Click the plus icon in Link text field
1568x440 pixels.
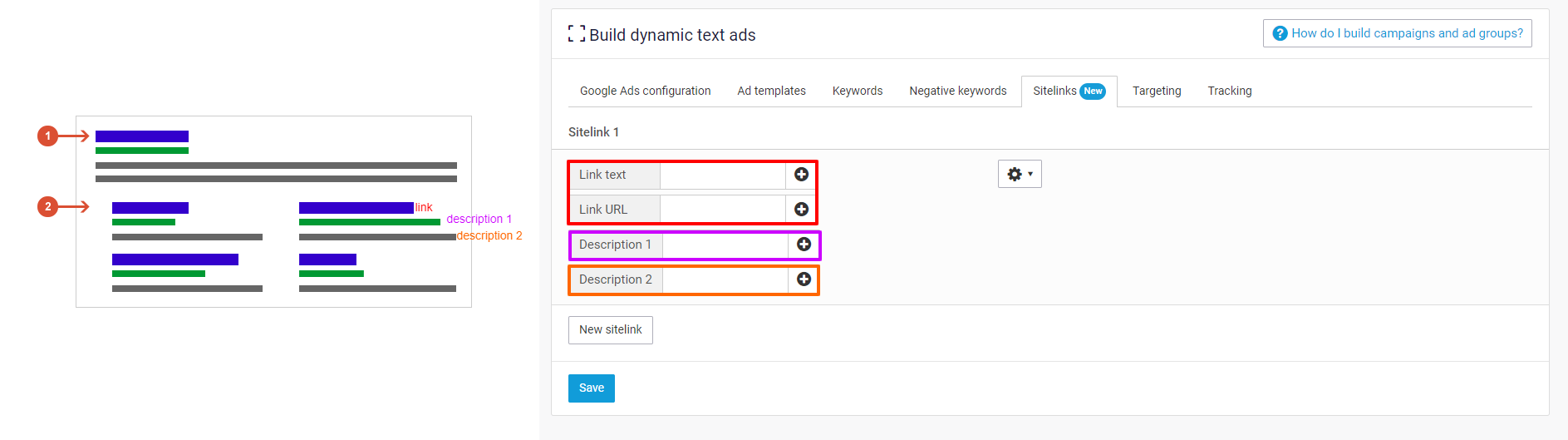(x=801, y=175)
